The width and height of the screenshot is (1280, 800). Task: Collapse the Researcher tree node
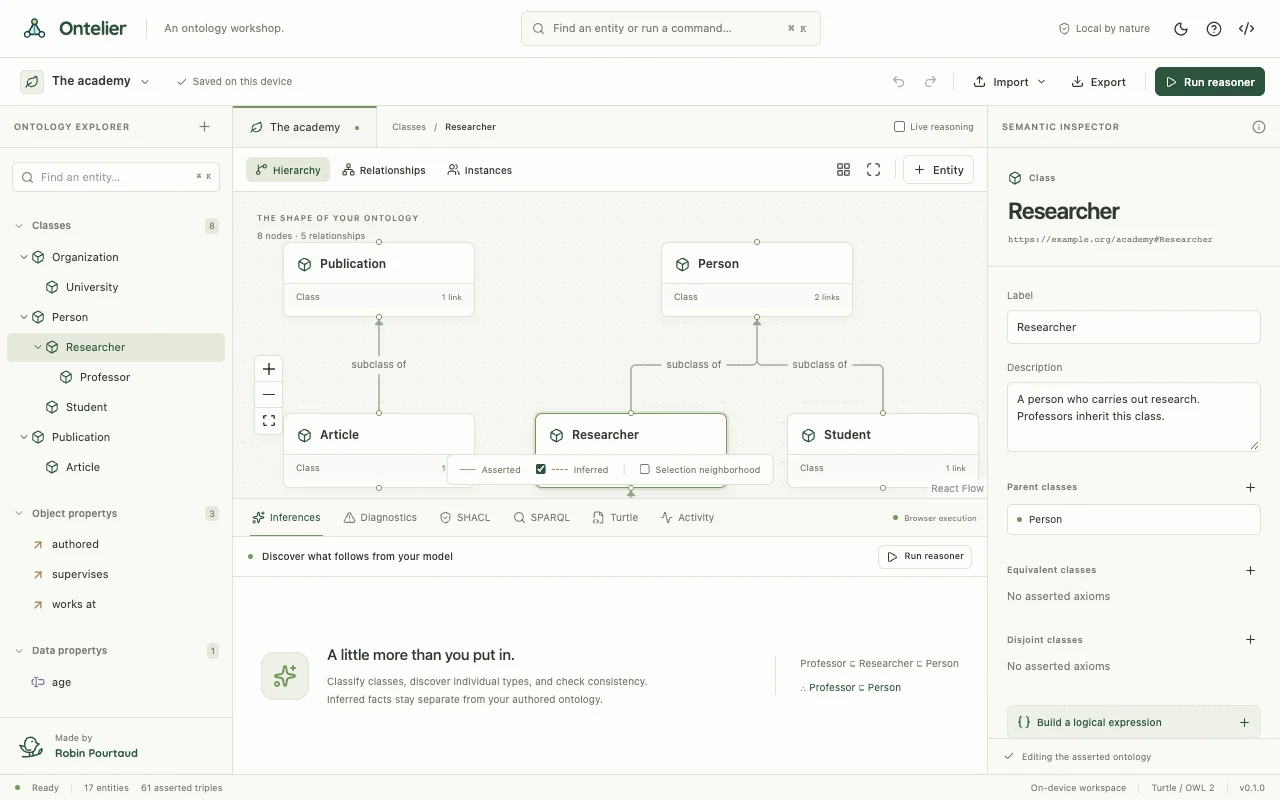pos(38,347)
